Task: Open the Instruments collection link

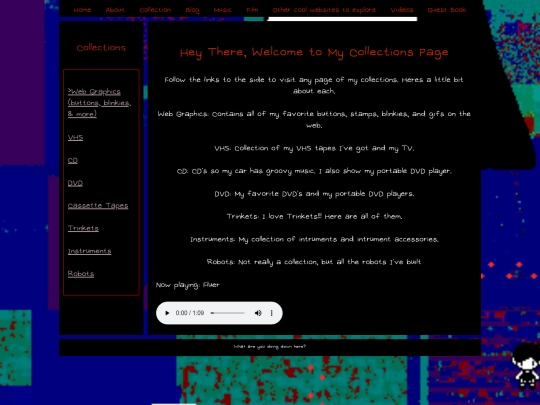Action: tap(89, 251)
